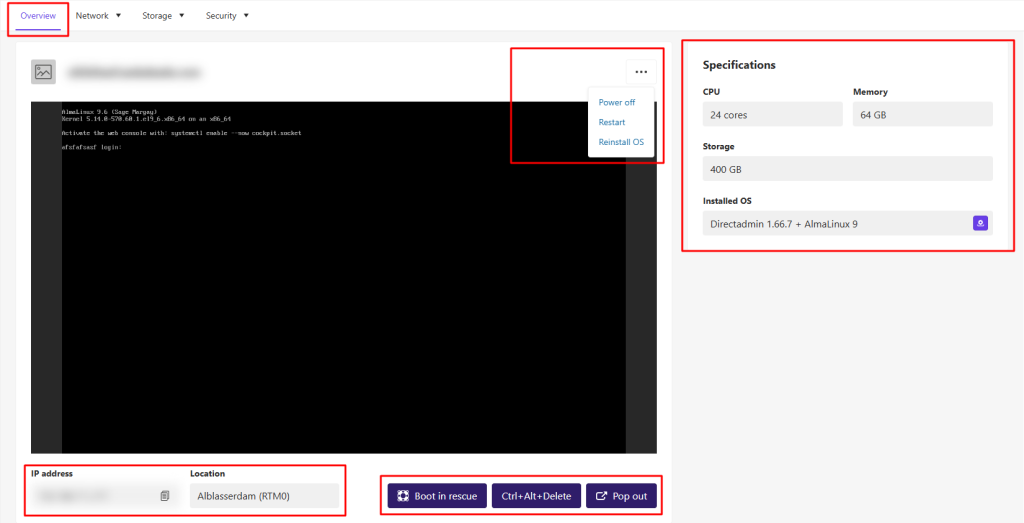
Task: Click the Alblasserdam location field
Action: tap(264, 496)
